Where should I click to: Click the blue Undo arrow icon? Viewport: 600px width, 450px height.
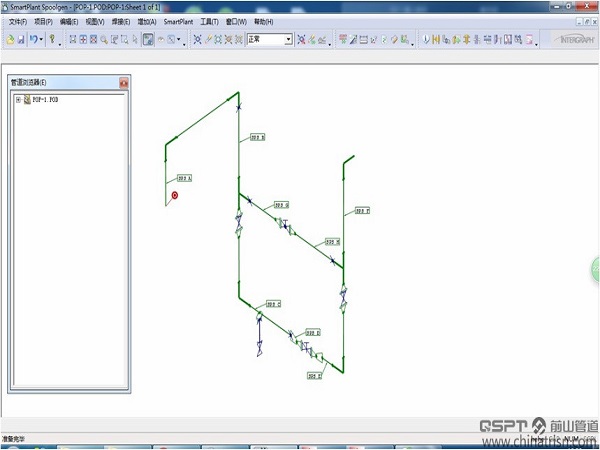(34, 39)
